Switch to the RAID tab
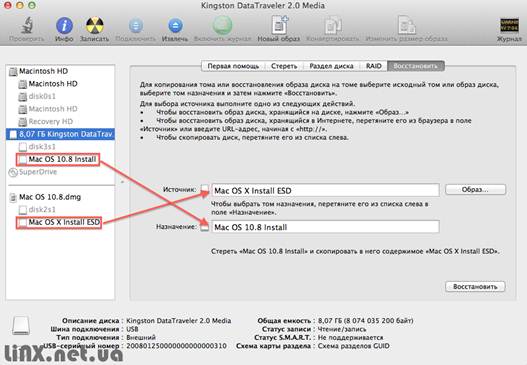 point(373,66)
